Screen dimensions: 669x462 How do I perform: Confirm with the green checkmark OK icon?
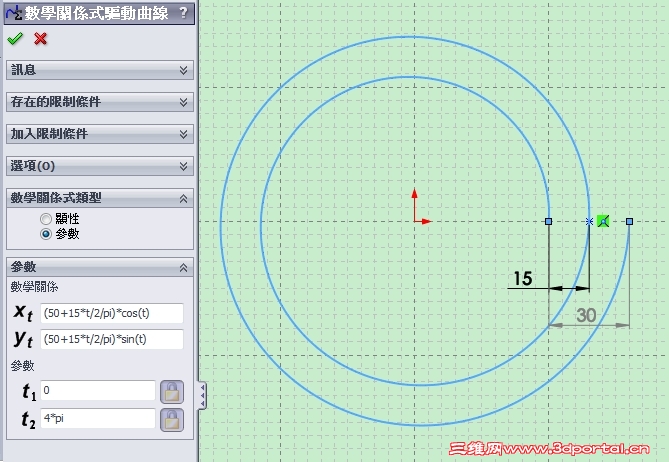pyautogui.click(x=15, y=39)
